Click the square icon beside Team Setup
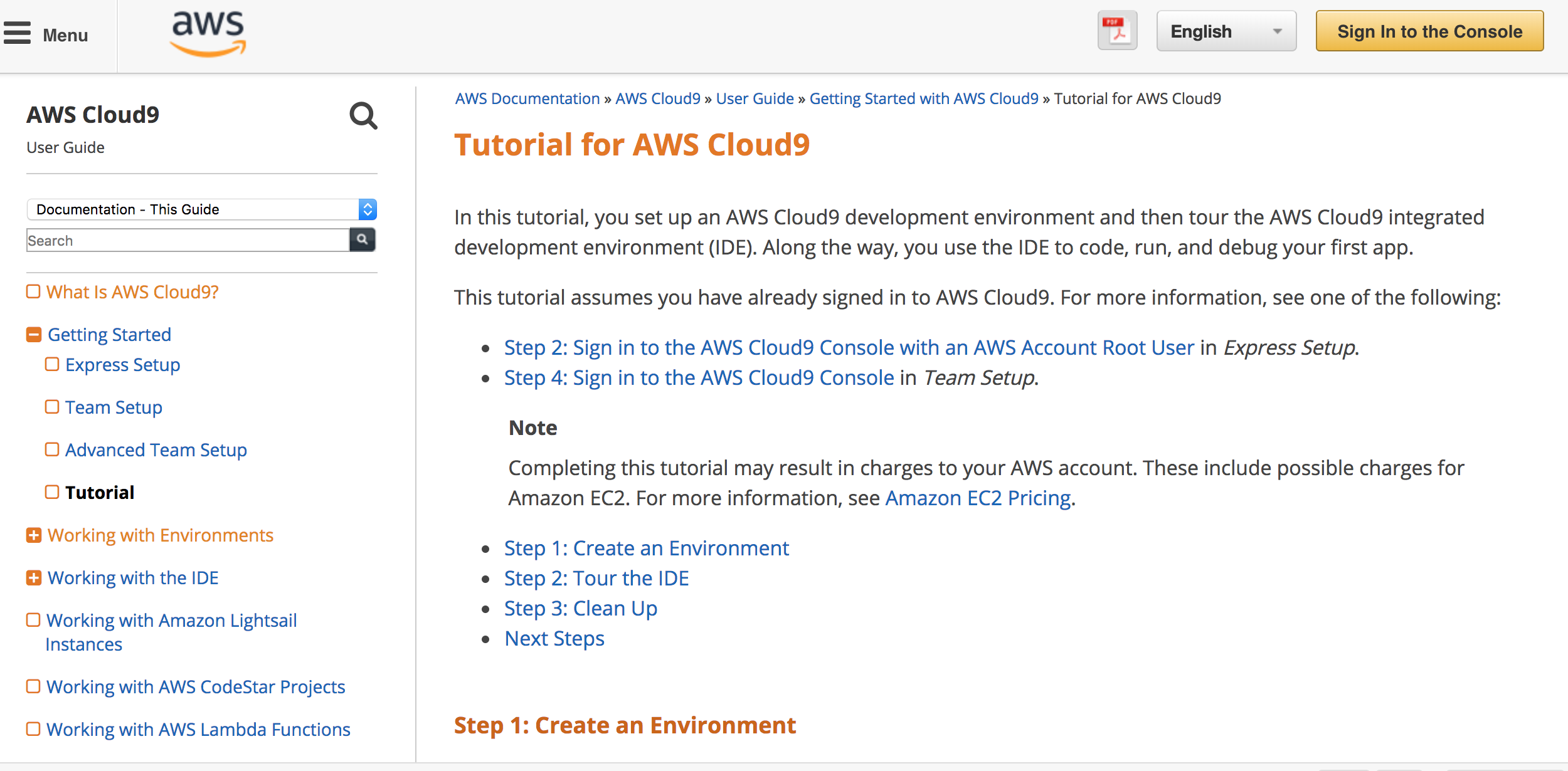Viewport: 1568px width, 771px height. (x=52, y=407)
